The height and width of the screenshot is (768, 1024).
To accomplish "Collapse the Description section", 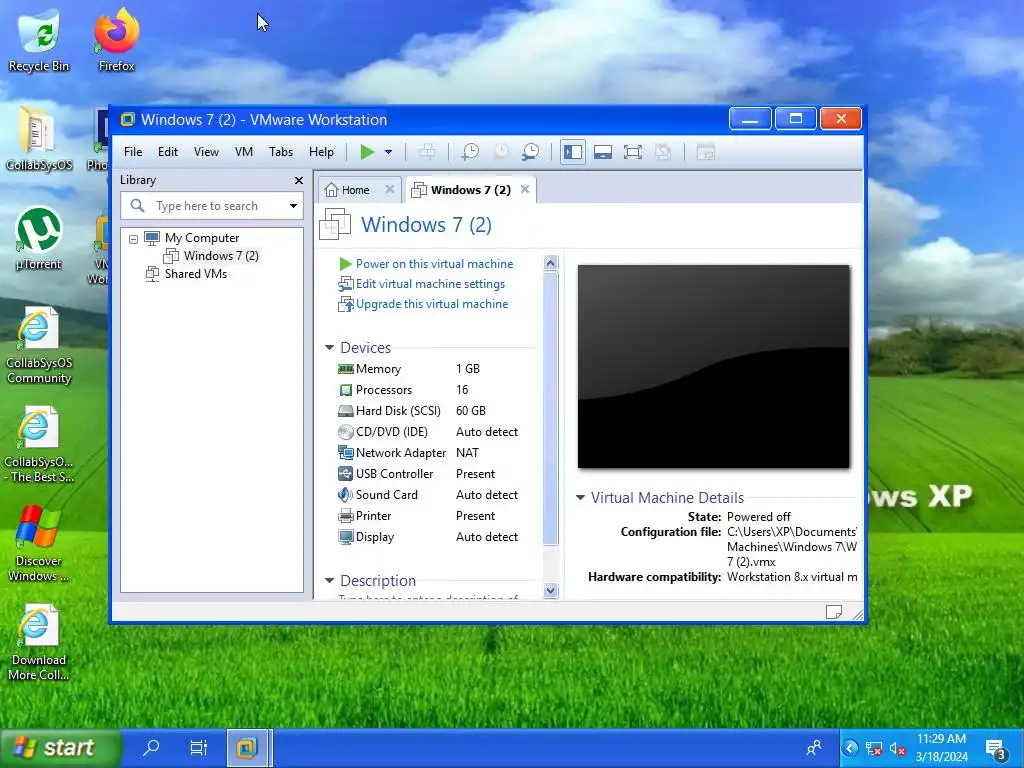I will coord(329,581).
